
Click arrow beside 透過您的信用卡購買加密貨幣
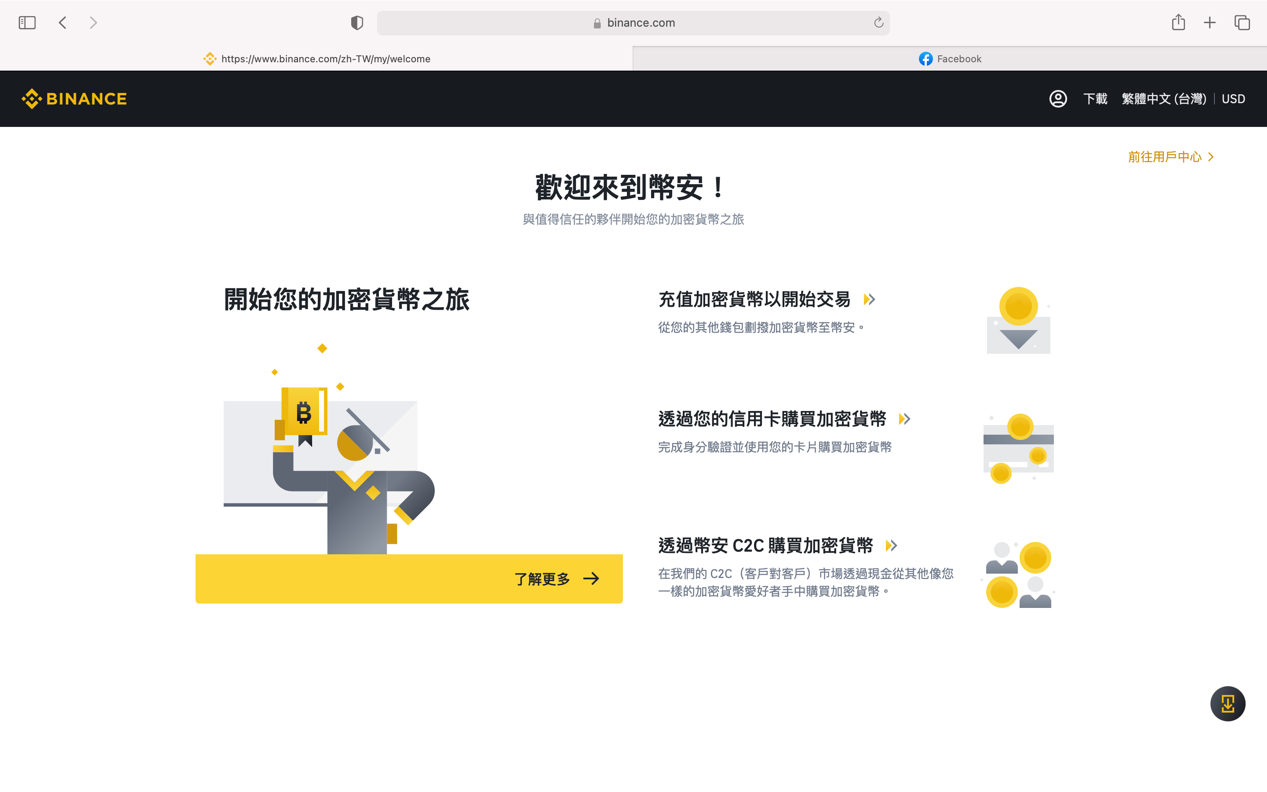click(x=905, y=419)
